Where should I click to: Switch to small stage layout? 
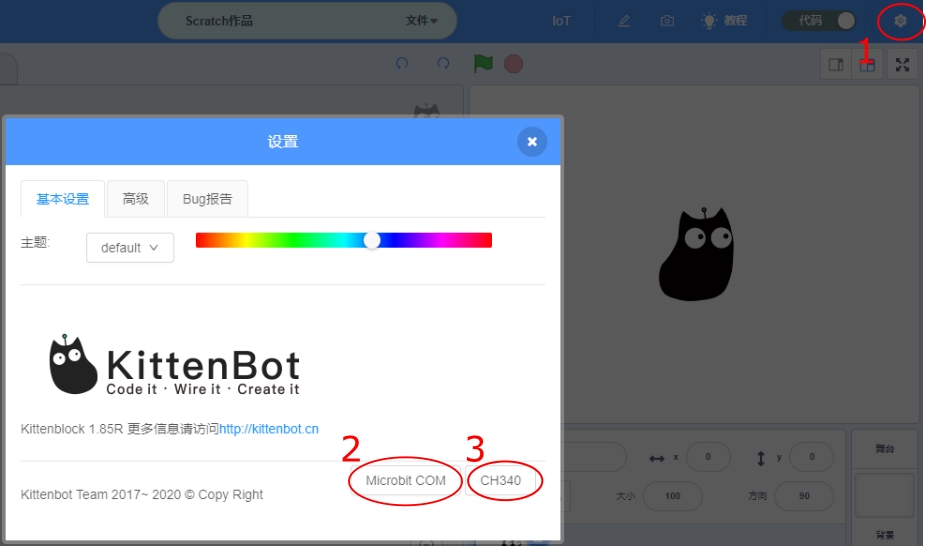[x=835, y=65]
